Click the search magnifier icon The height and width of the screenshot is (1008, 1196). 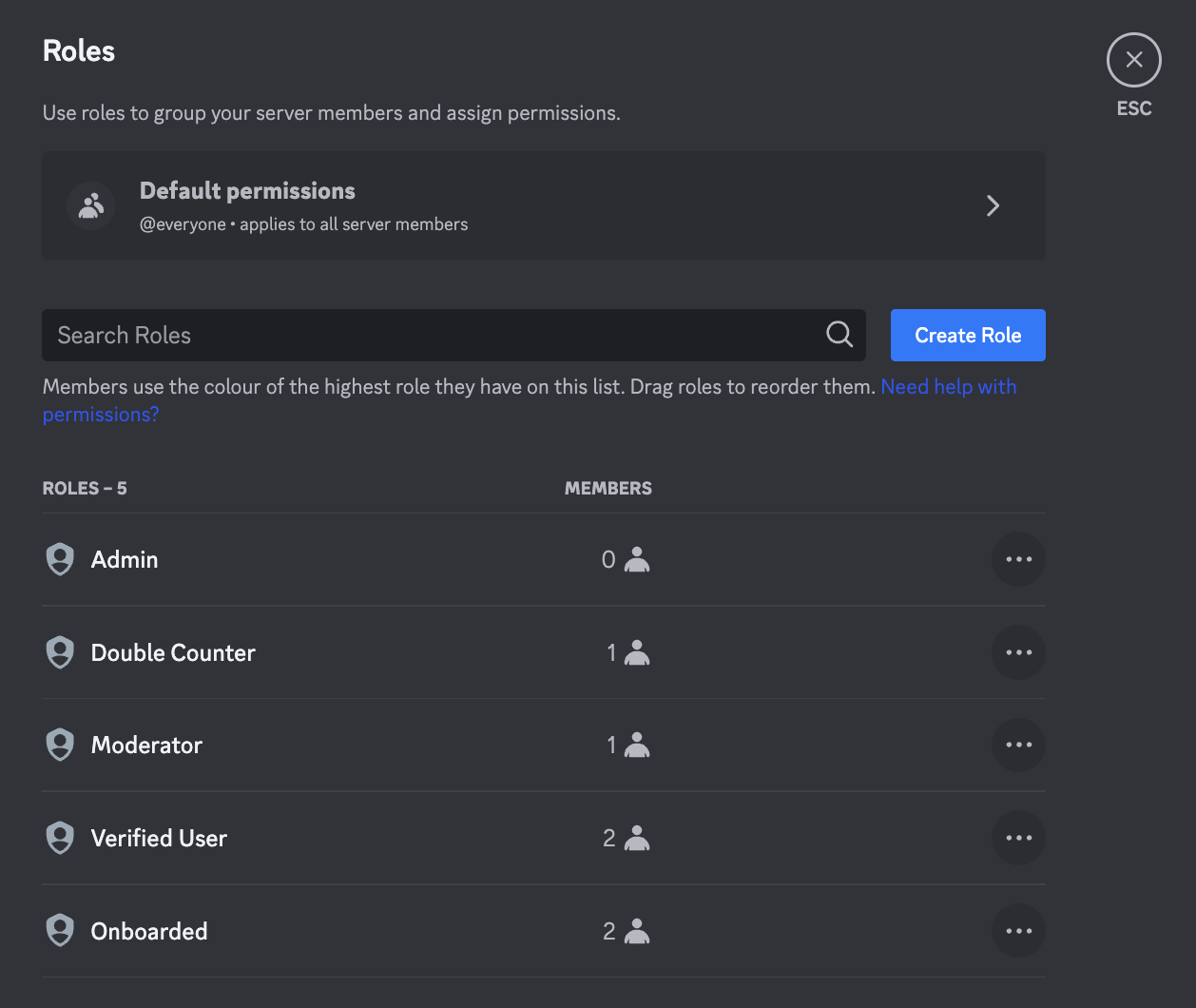tap(839, 335)
